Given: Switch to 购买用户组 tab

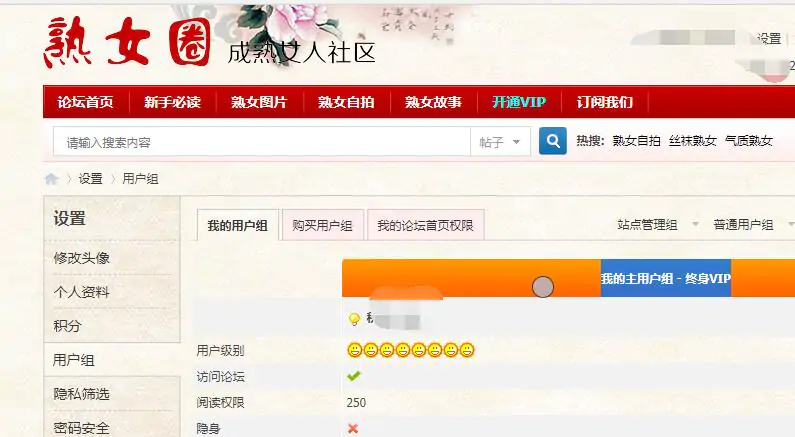Looking at the screenshot, I should coord(322,225).
